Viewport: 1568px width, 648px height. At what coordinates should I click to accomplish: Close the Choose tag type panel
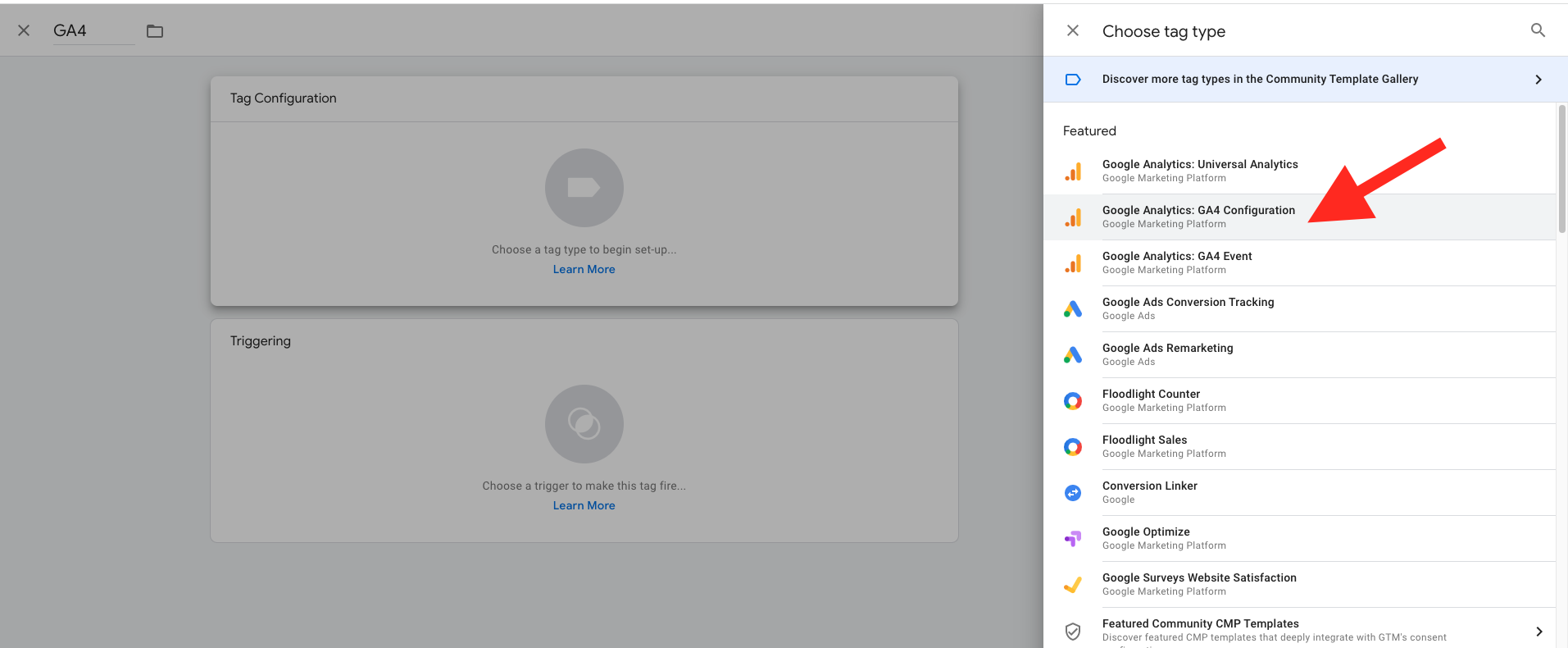(1072, 30)
